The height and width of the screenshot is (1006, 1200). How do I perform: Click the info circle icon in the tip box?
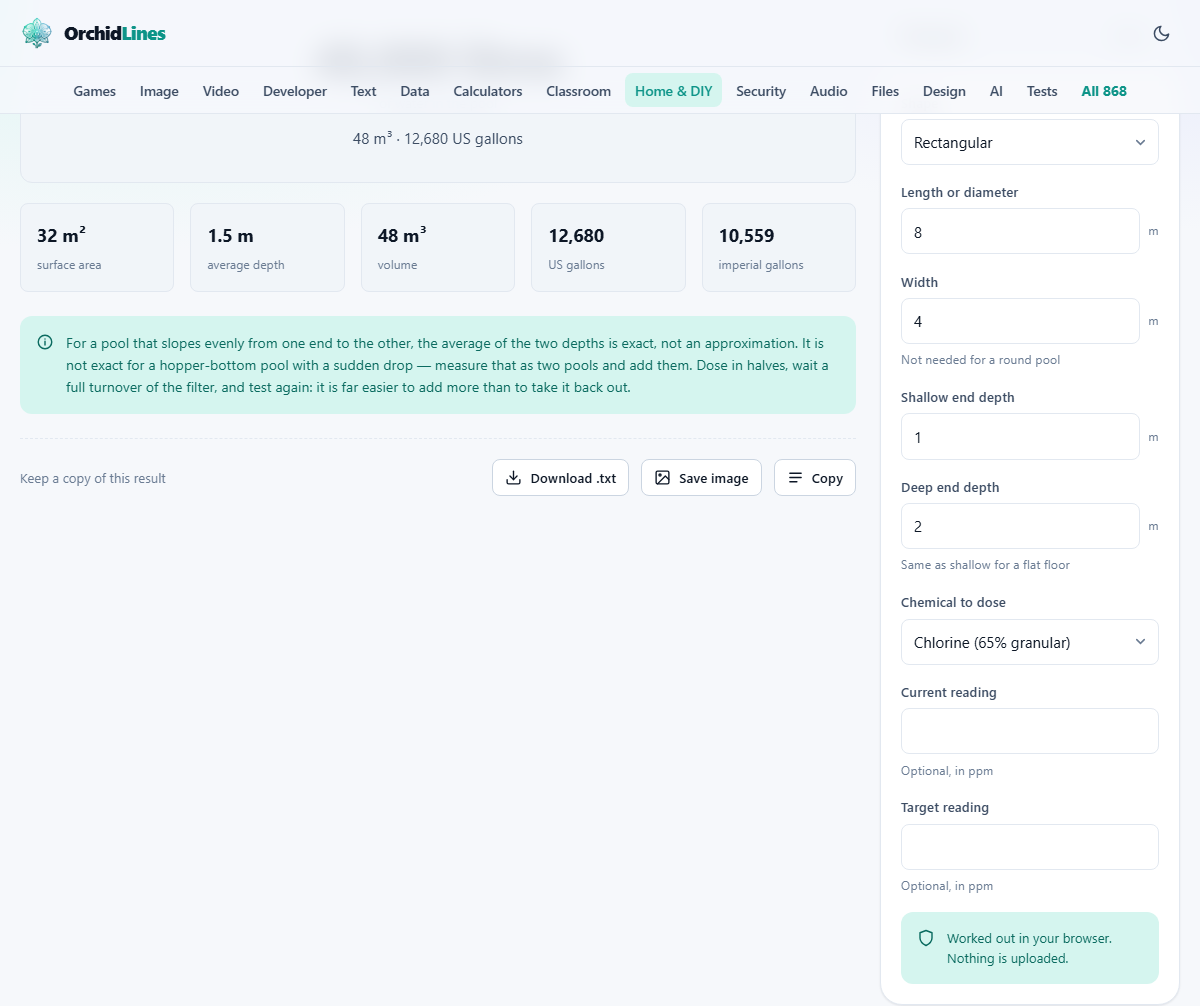(x=45, y=342)
